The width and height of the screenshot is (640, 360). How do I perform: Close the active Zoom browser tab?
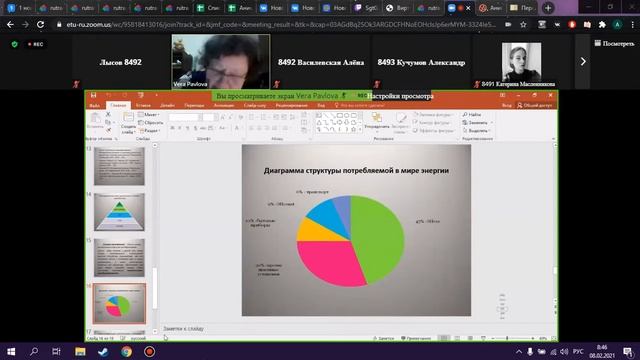468,8
